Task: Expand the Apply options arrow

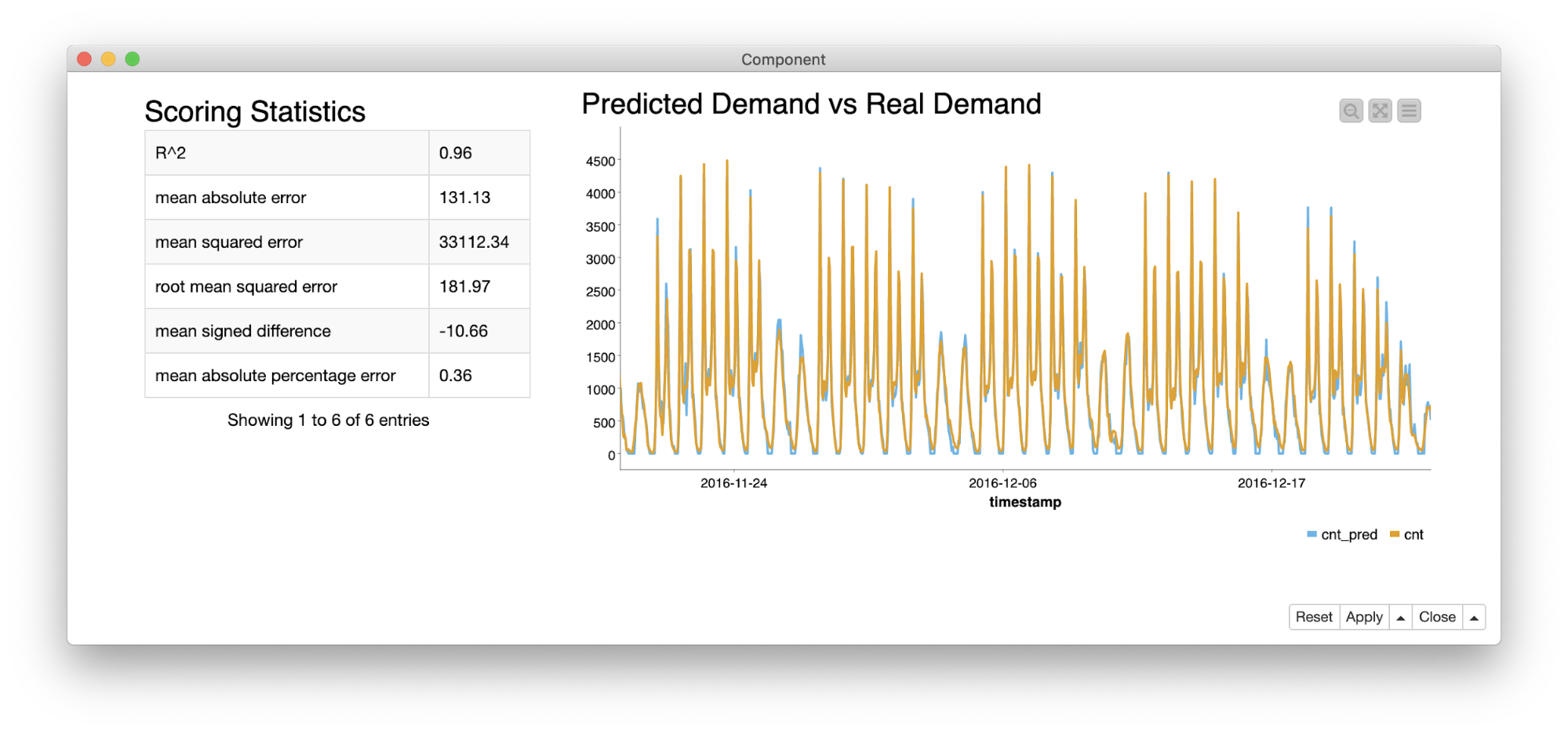Action: pos(1400,617)
